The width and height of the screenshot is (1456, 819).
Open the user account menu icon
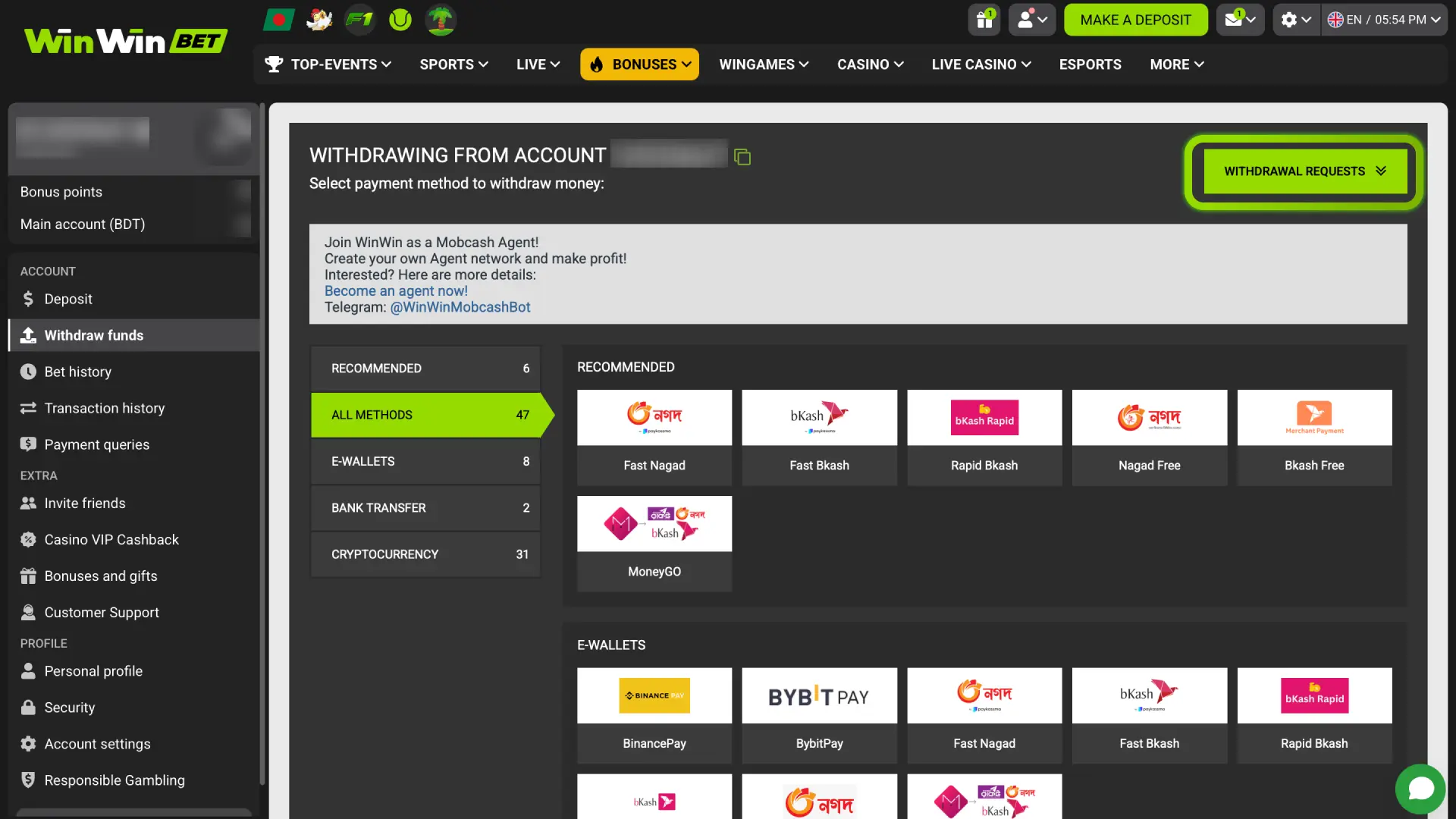(1032, 20)
